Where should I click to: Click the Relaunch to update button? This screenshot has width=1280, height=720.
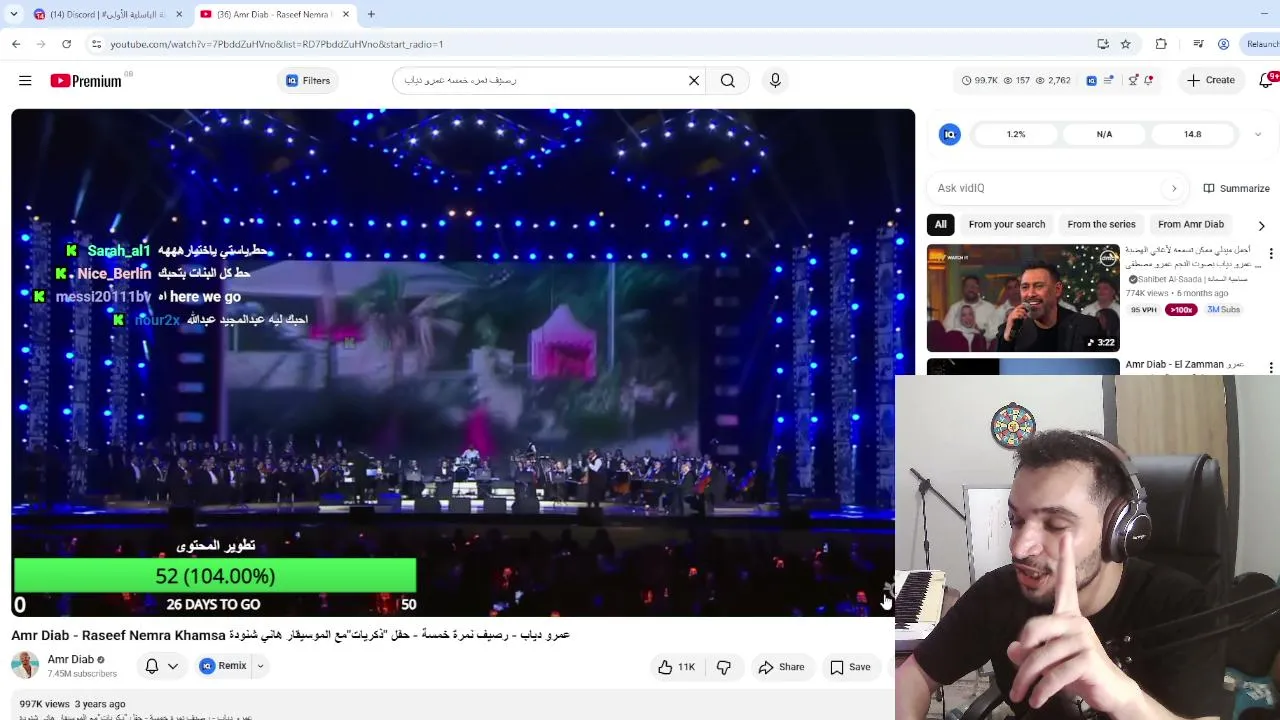click(1262, 44)
